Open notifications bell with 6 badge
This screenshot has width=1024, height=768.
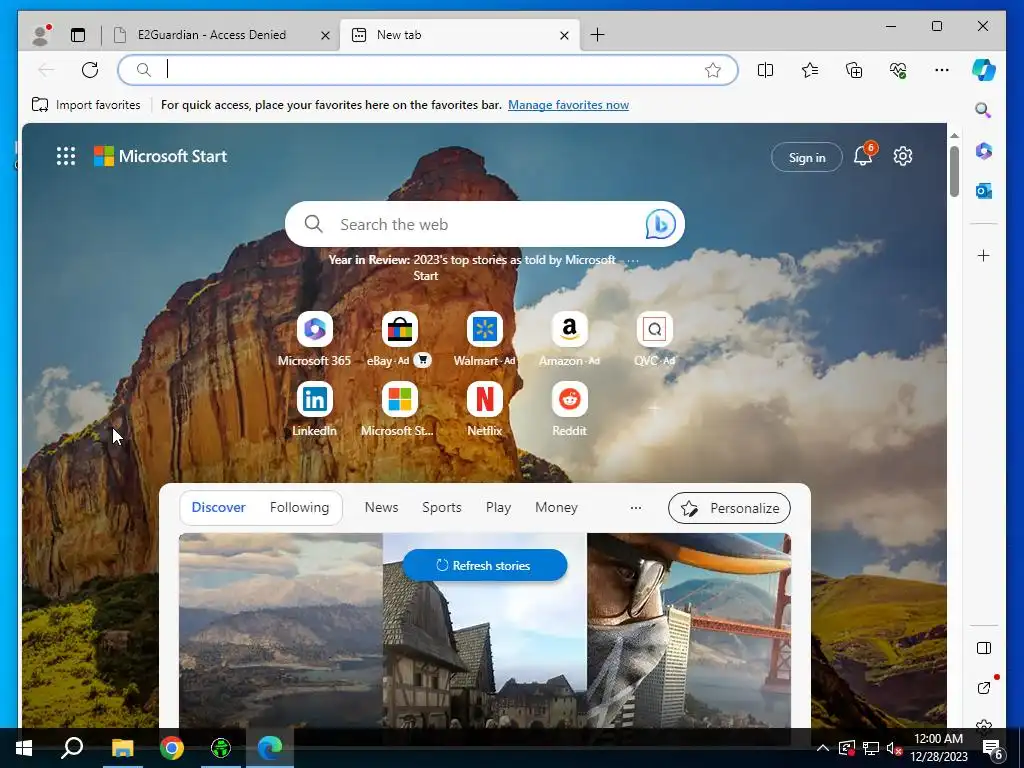coord(863,155)
